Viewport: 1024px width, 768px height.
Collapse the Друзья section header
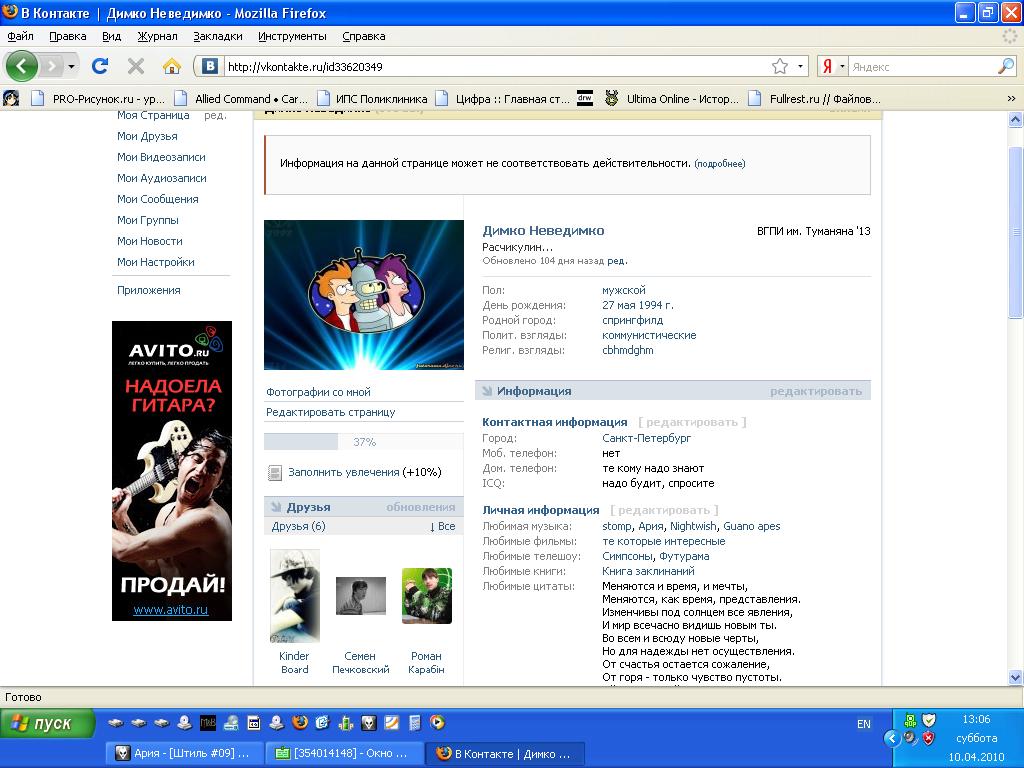point(308,507)
